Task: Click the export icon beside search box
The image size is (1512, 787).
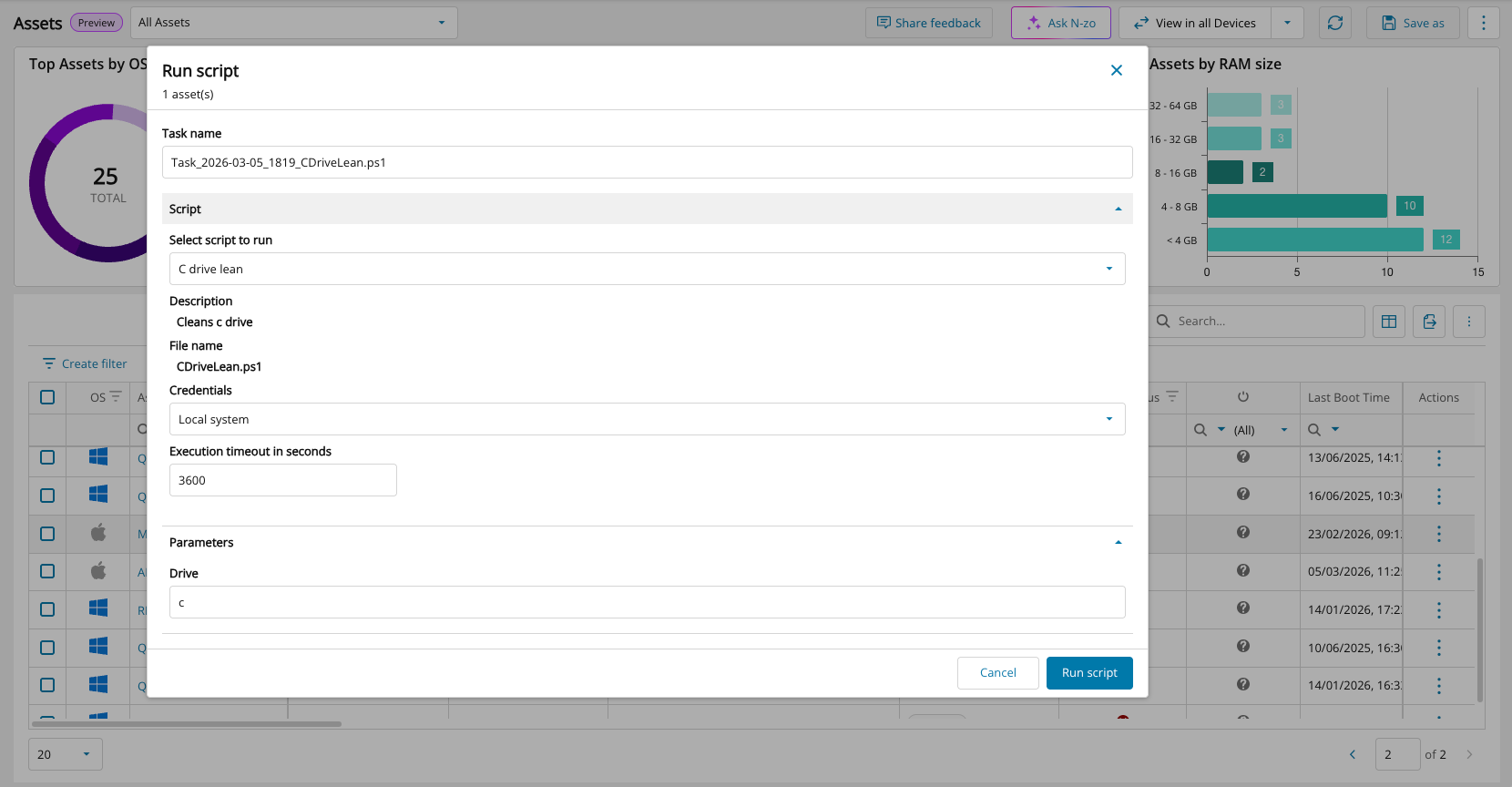Action: [x=1429, y=322]
